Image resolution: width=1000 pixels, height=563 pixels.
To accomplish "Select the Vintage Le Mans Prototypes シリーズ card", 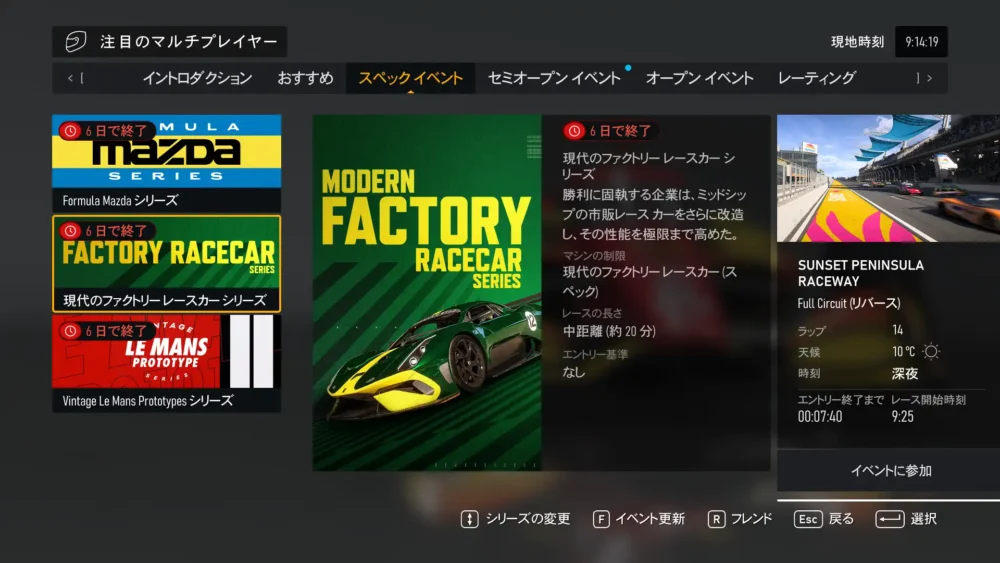I will (x=166, y=363).
